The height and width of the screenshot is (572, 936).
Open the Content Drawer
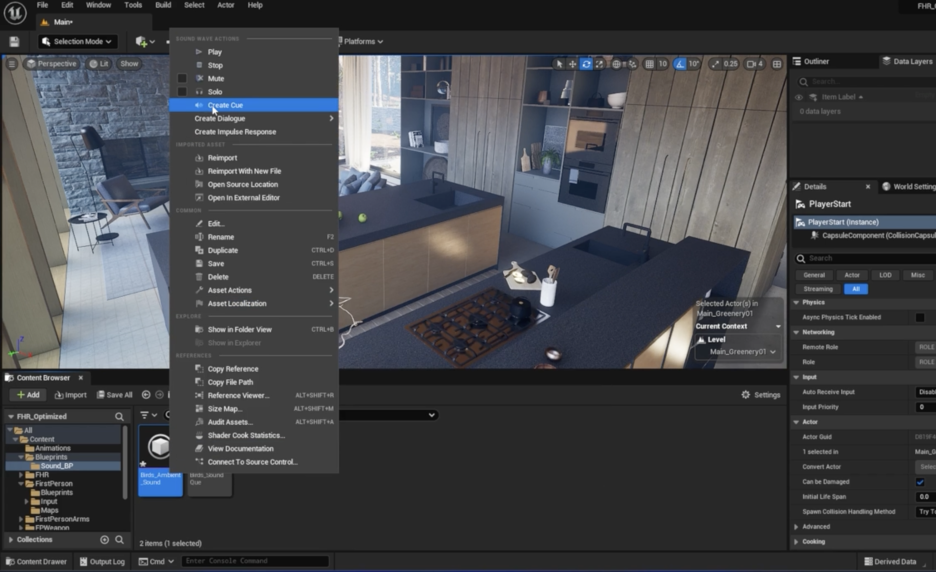coord(36,561)
